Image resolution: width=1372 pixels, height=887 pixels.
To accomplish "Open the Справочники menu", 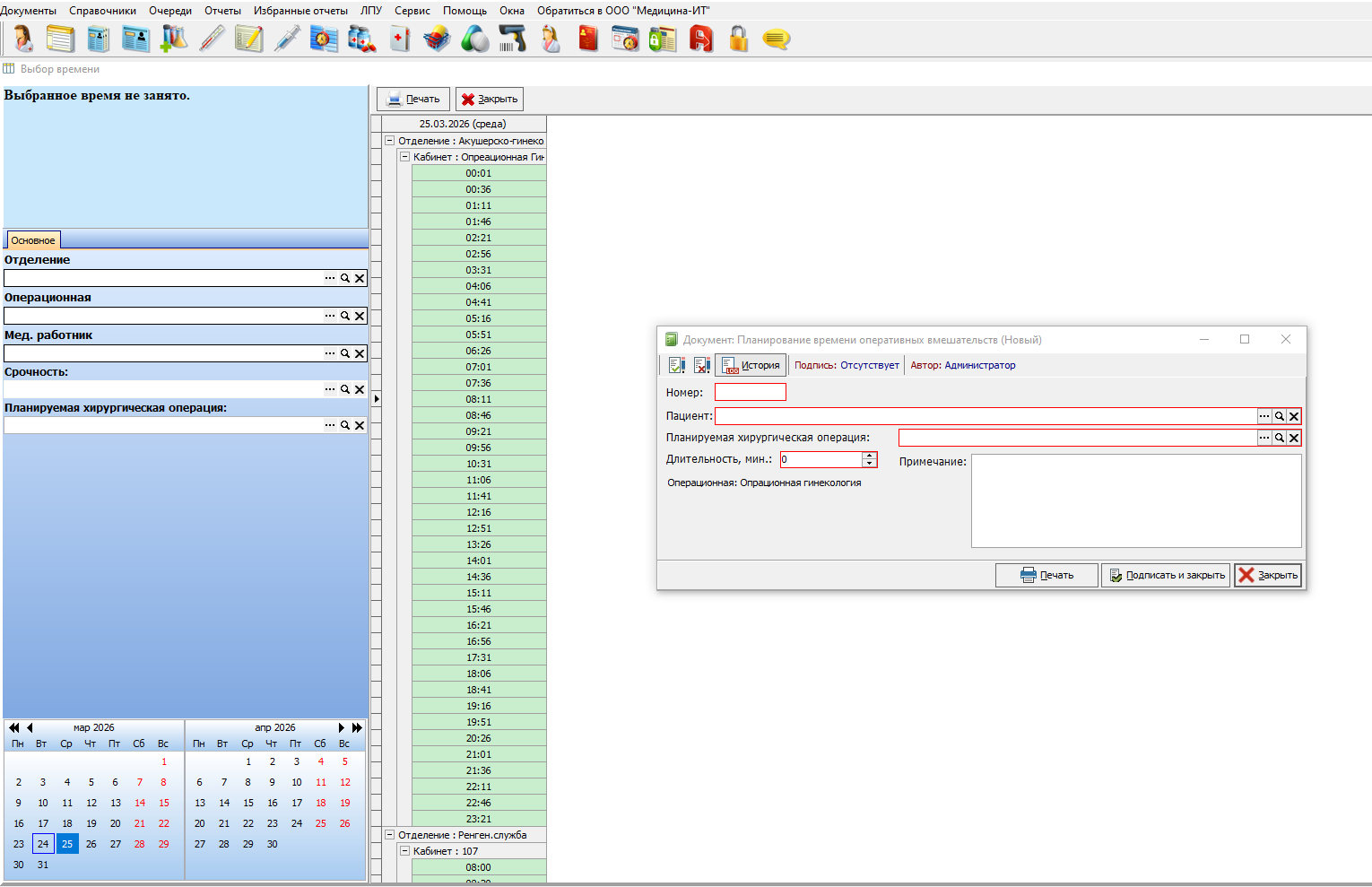I will pos(102,11).
